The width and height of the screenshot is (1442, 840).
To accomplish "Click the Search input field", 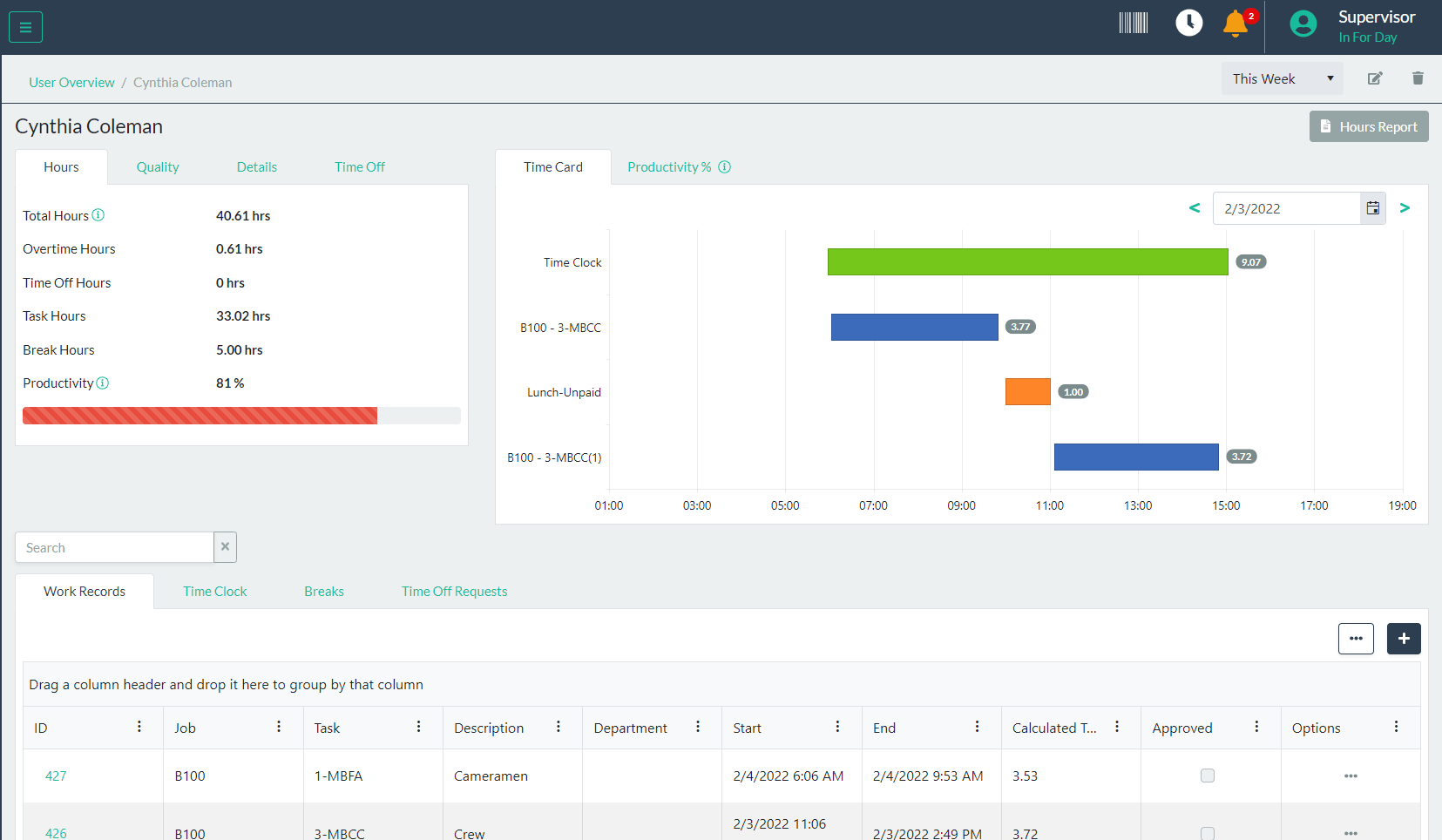I will pyautogui.click(x=114, y=547).
